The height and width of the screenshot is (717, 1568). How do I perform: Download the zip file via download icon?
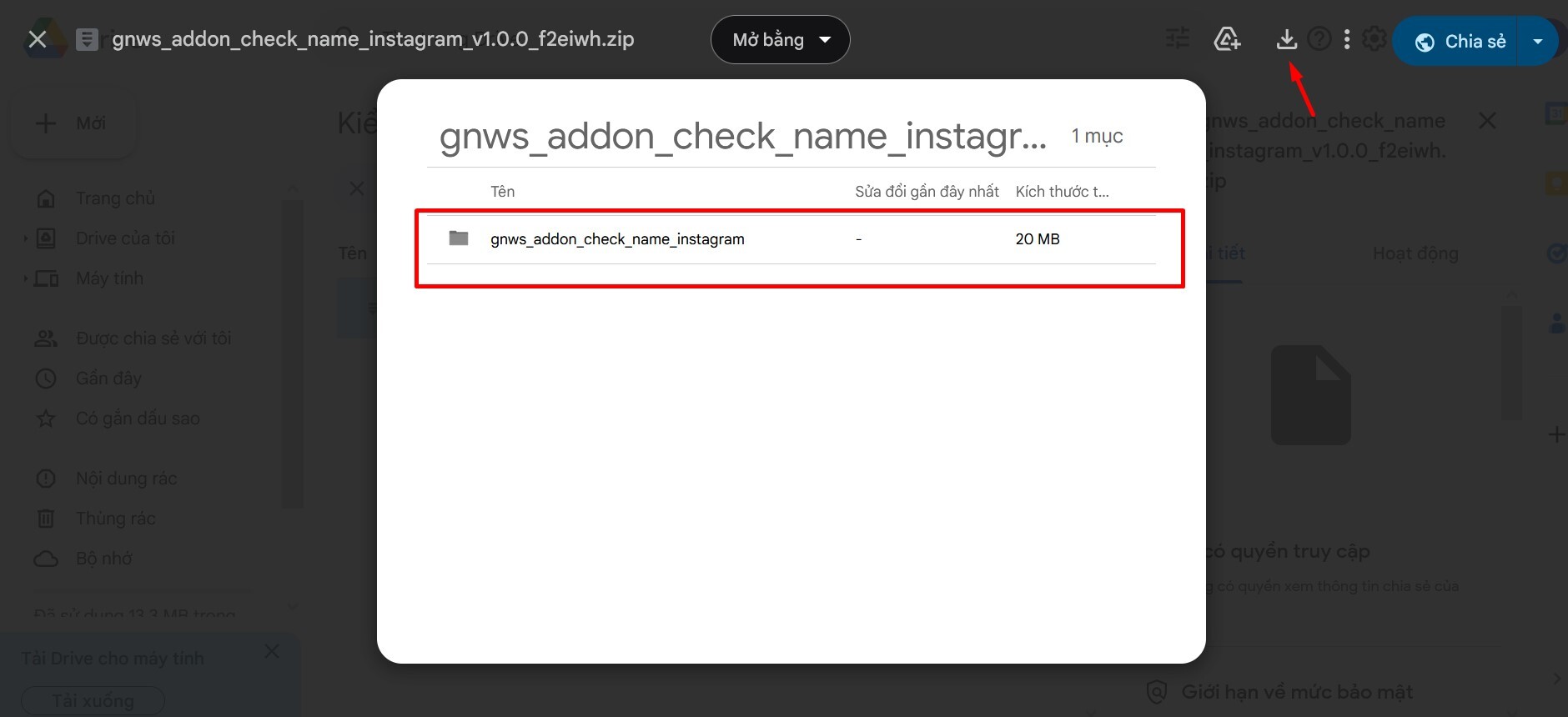point(1287,38)
